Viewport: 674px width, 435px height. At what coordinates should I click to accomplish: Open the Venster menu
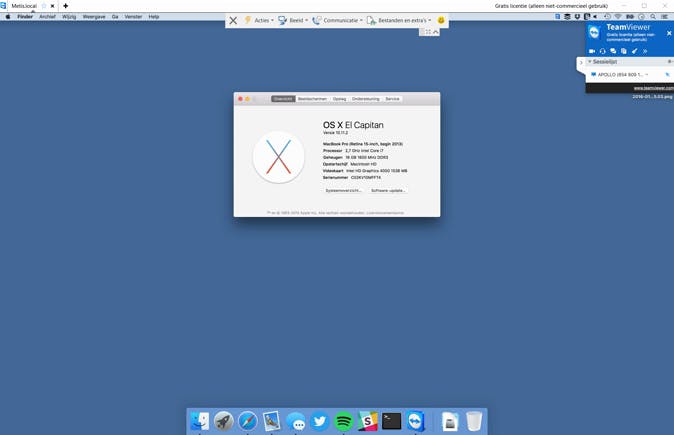point(133,17)
